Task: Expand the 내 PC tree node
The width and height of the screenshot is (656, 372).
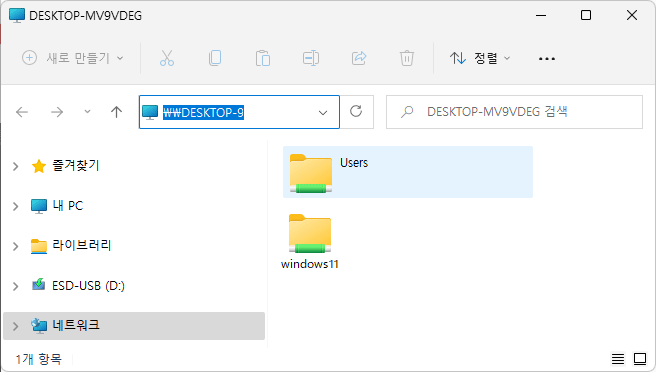Action: (x=15, y=206)
